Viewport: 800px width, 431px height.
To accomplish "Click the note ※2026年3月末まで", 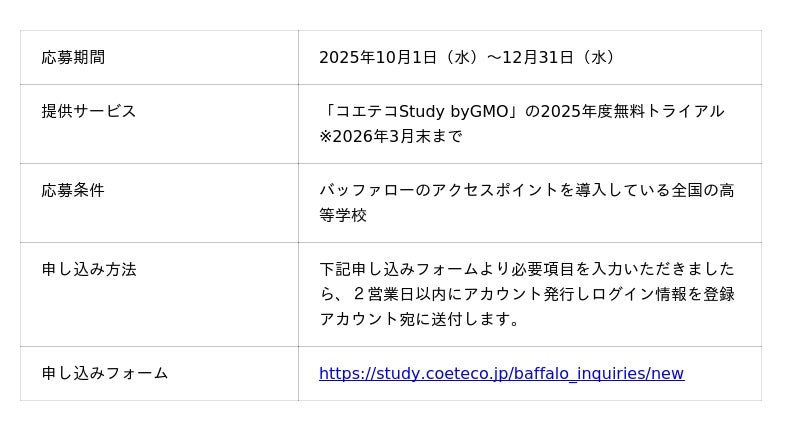I will [x=390, y=137].
